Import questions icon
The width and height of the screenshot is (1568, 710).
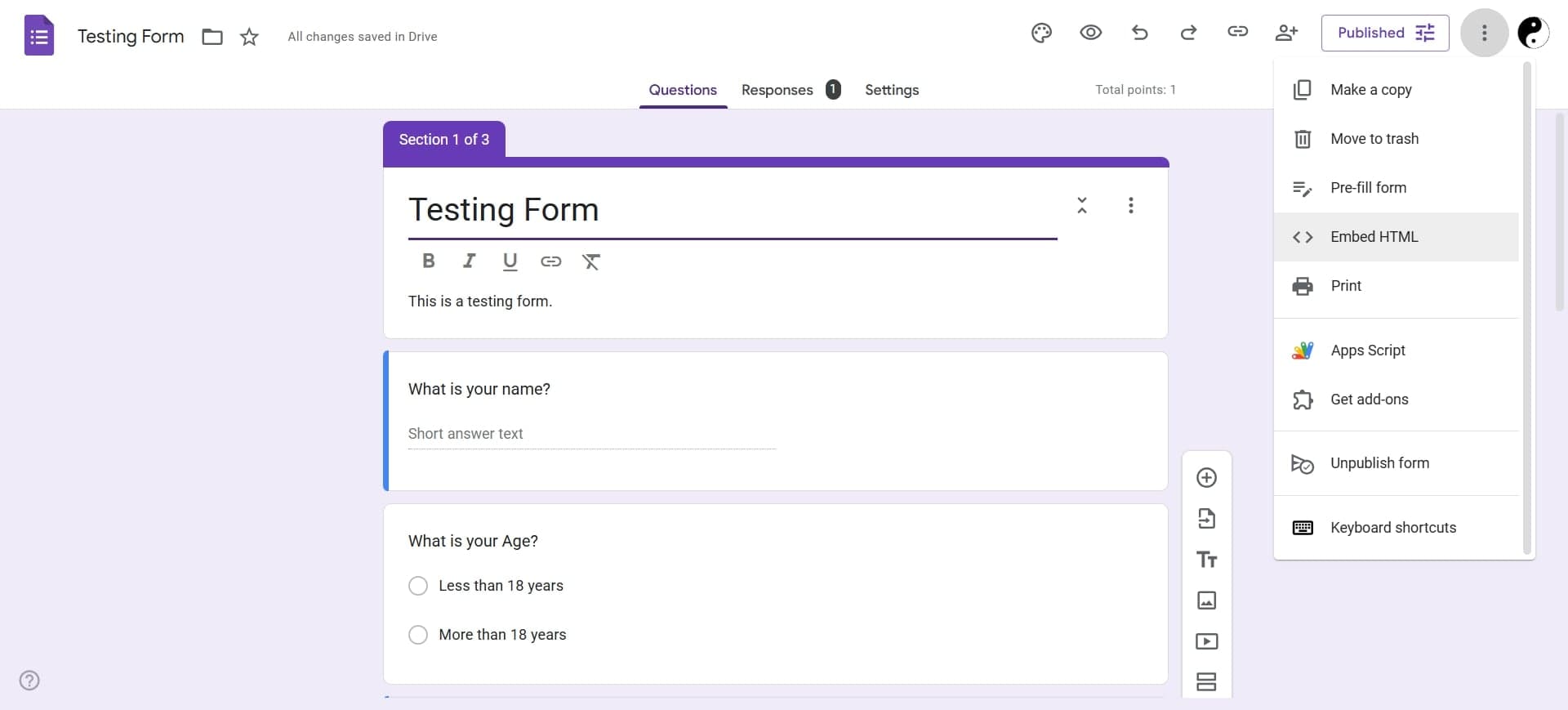[x=1206, y=519]
